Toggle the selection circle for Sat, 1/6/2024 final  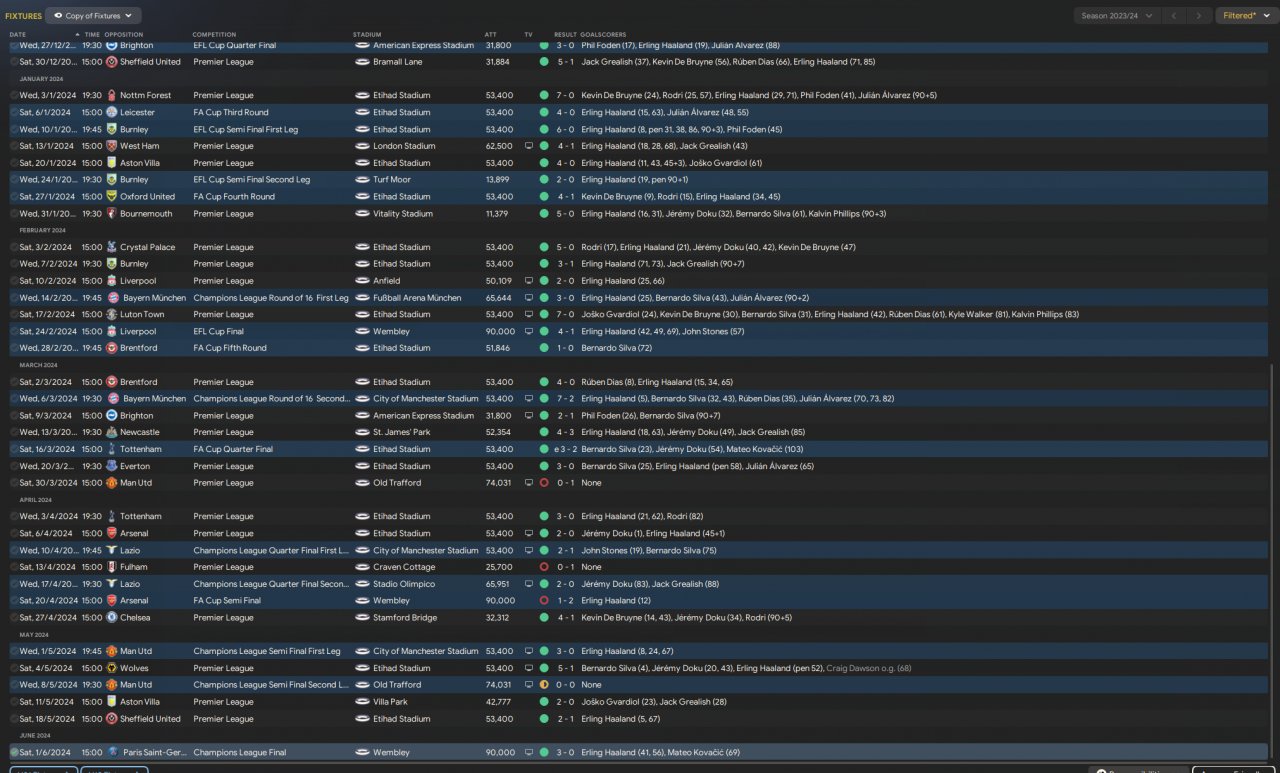[x=14, y=752]
